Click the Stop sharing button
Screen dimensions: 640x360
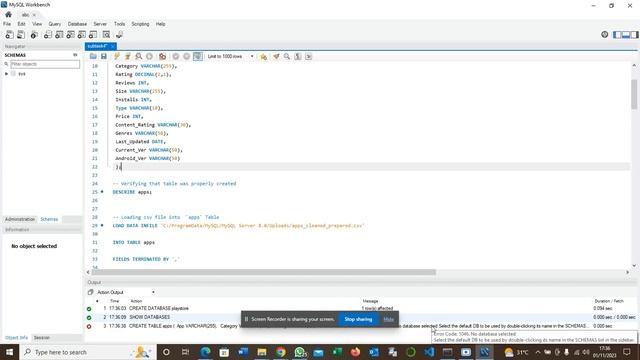pyautogui.click(x=358, y=319)
